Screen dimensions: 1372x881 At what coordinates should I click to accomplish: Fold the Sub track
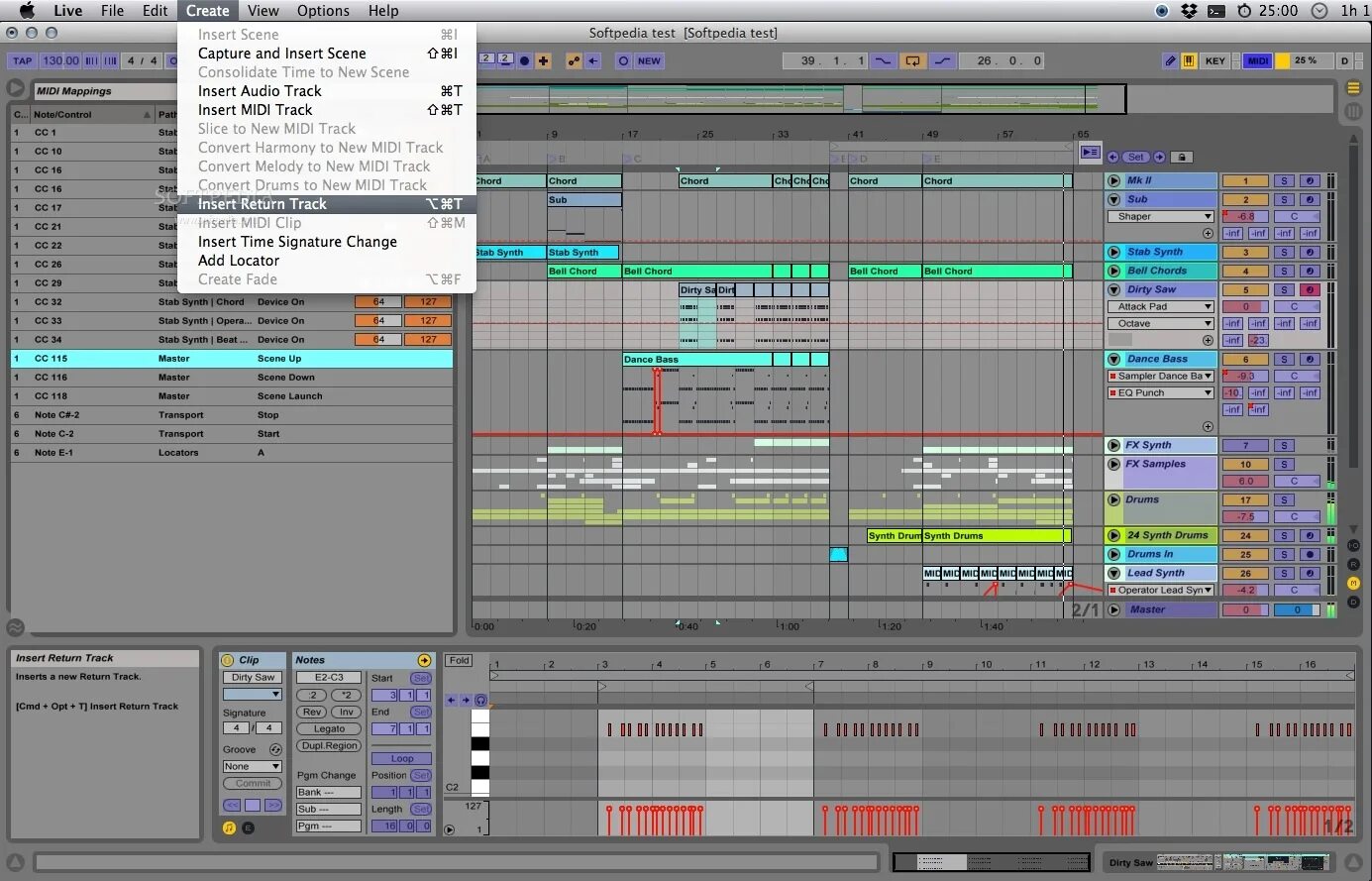(1114, 199)
